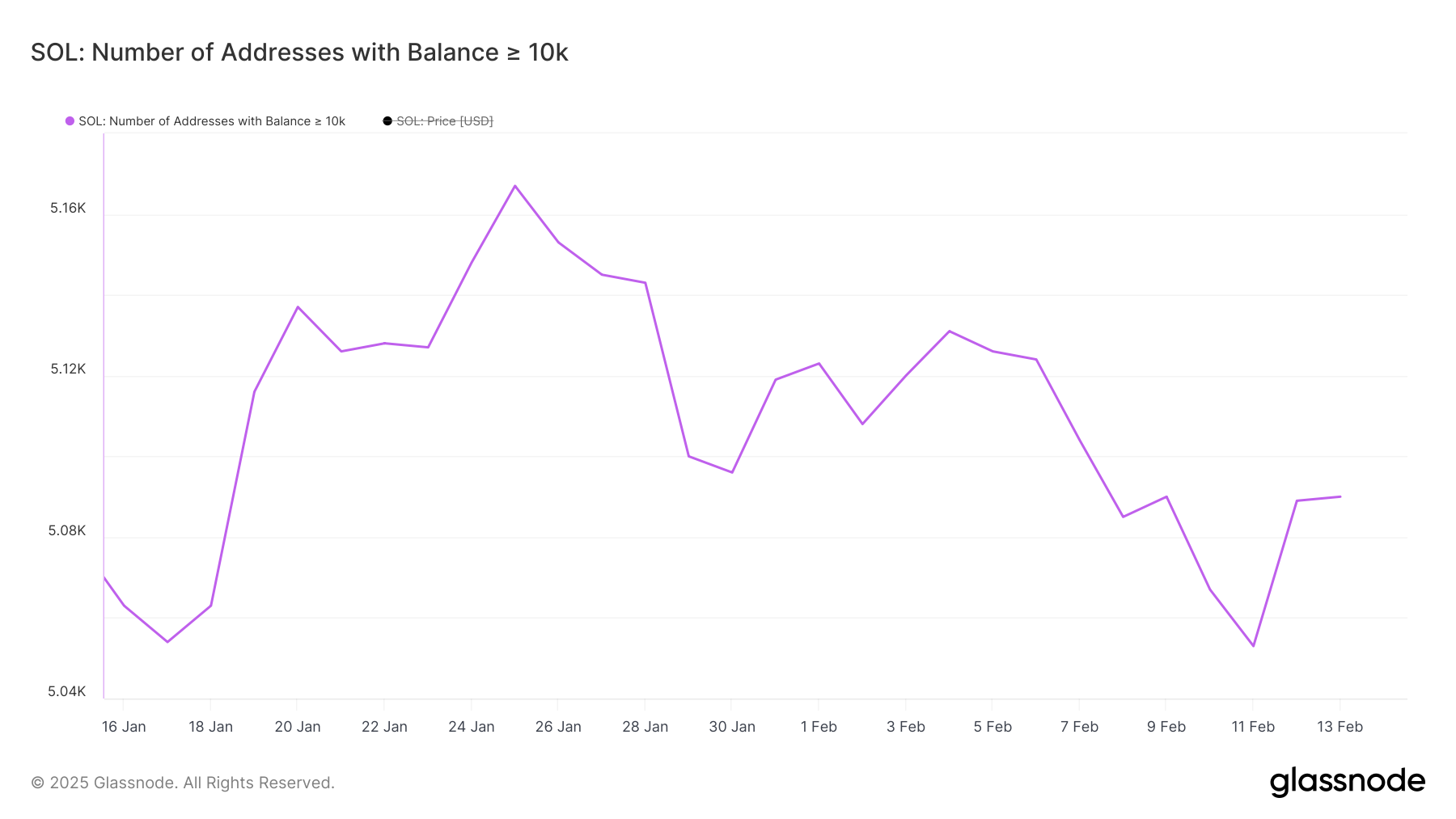The height and width of the screenshot is (819, 1456).
Task: Toggle the Addresses with Balance ≥ 10k legend label
Action: (x=212, y=121)
